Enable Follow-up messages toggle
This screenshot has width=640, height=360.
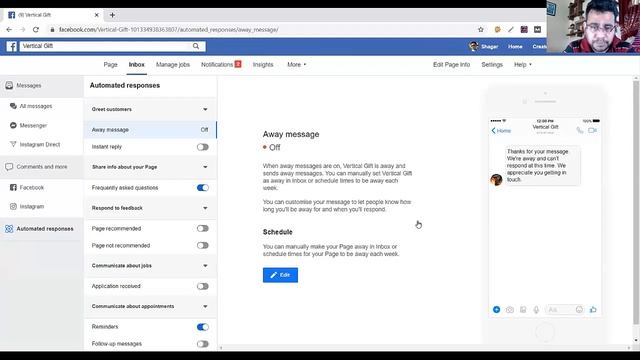(202, 344)
